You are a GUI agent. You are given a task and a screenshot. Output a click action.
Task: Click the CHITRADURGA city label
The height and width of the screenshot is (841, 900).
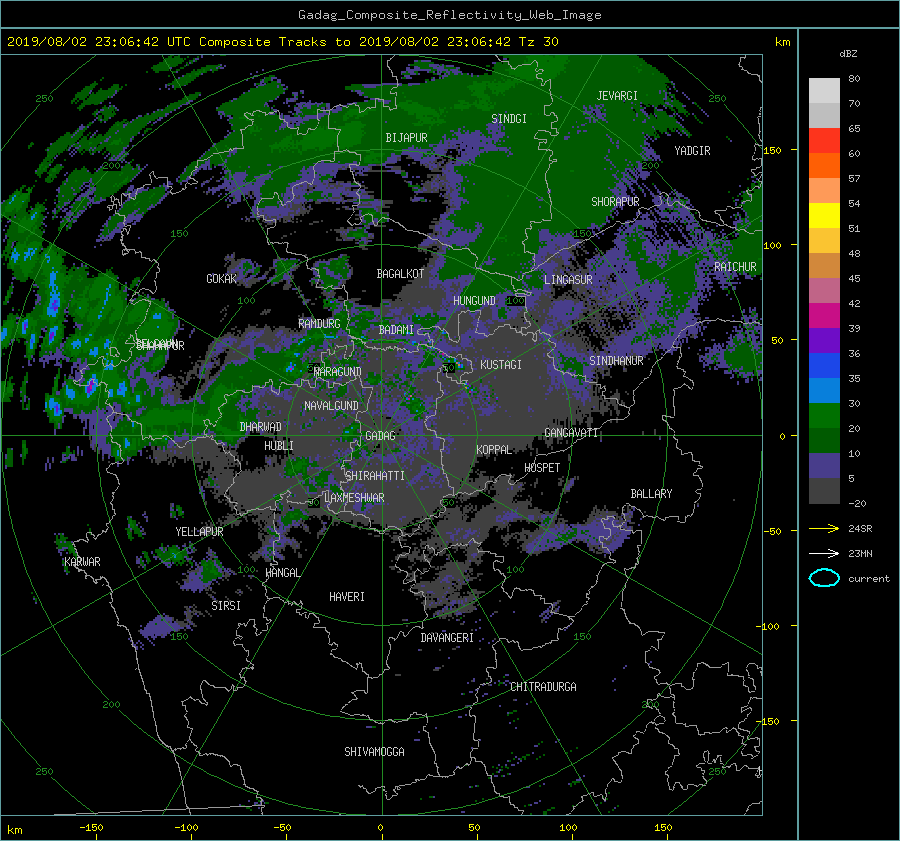(x=544, y=687)
